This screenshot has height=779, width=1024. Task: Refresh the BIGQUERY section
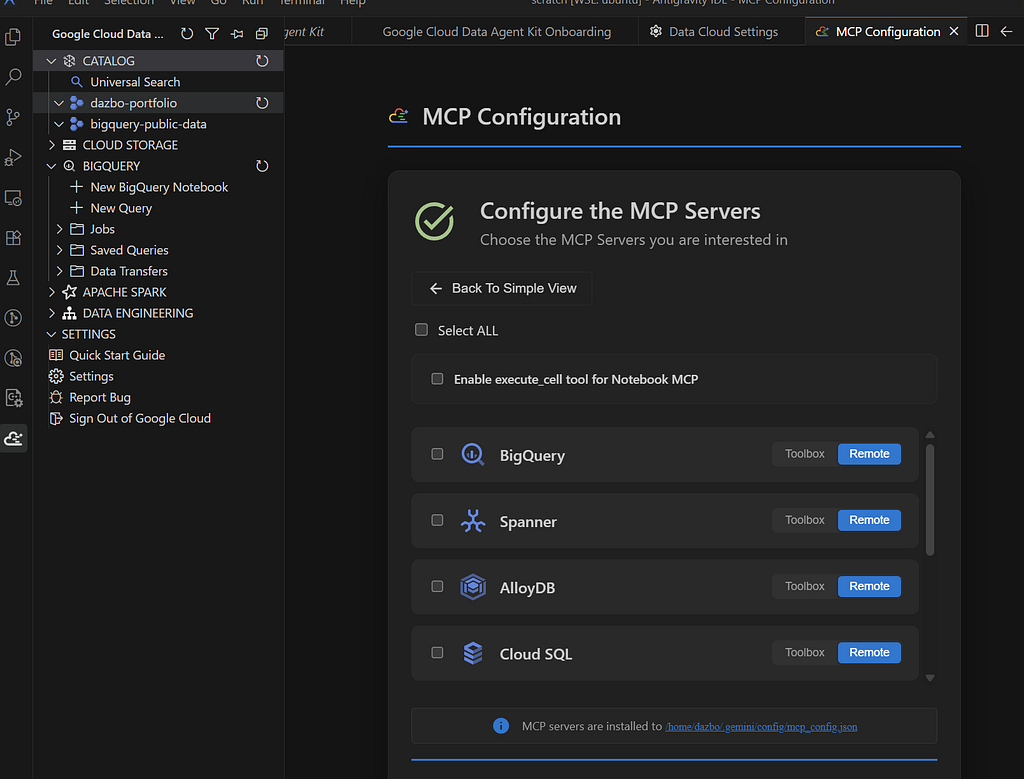point(262,166)
